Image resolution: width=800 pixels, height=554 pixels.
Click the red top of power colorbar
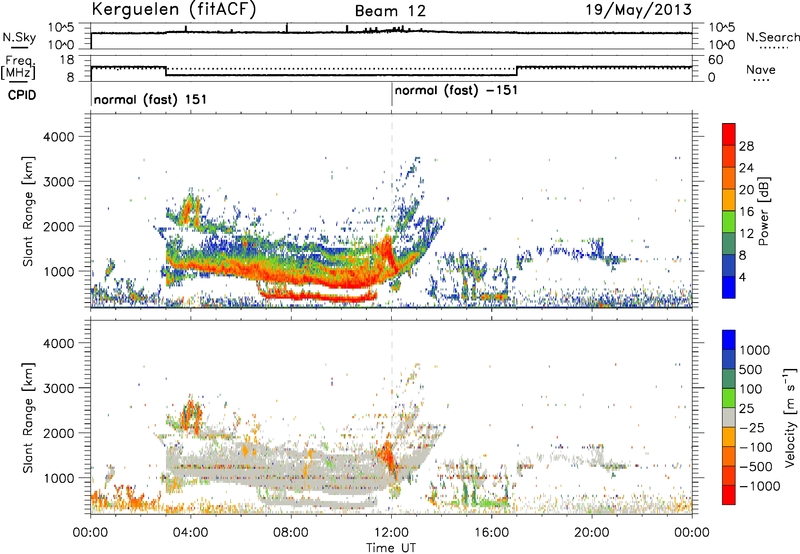pos(729,133)
